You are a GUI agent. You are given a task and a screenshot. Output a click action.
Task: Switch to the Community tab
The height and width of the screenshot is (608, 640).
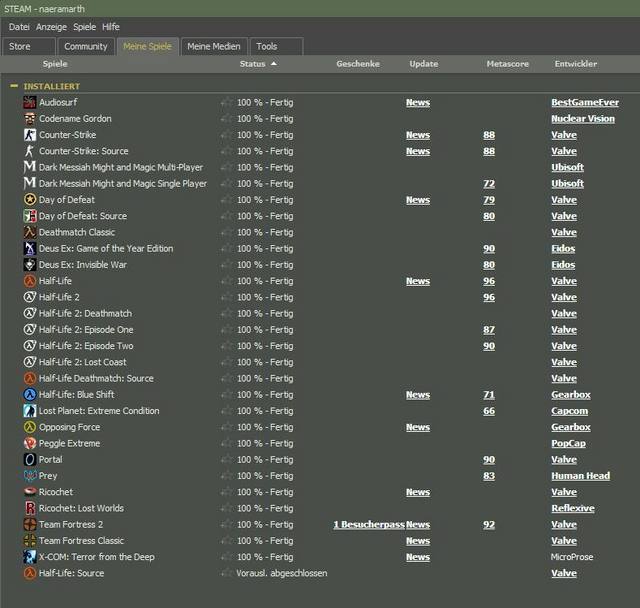point(85,46)
